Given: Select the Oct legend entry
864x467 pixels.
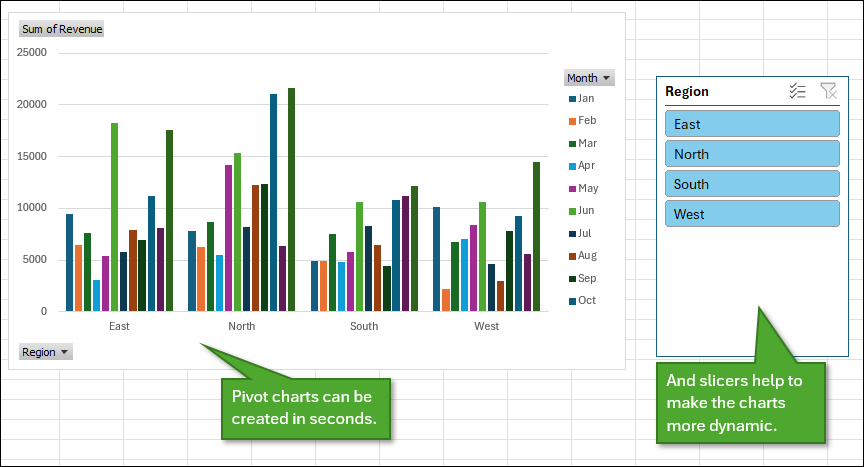Looking at the screenshot, I should (586, 300).
